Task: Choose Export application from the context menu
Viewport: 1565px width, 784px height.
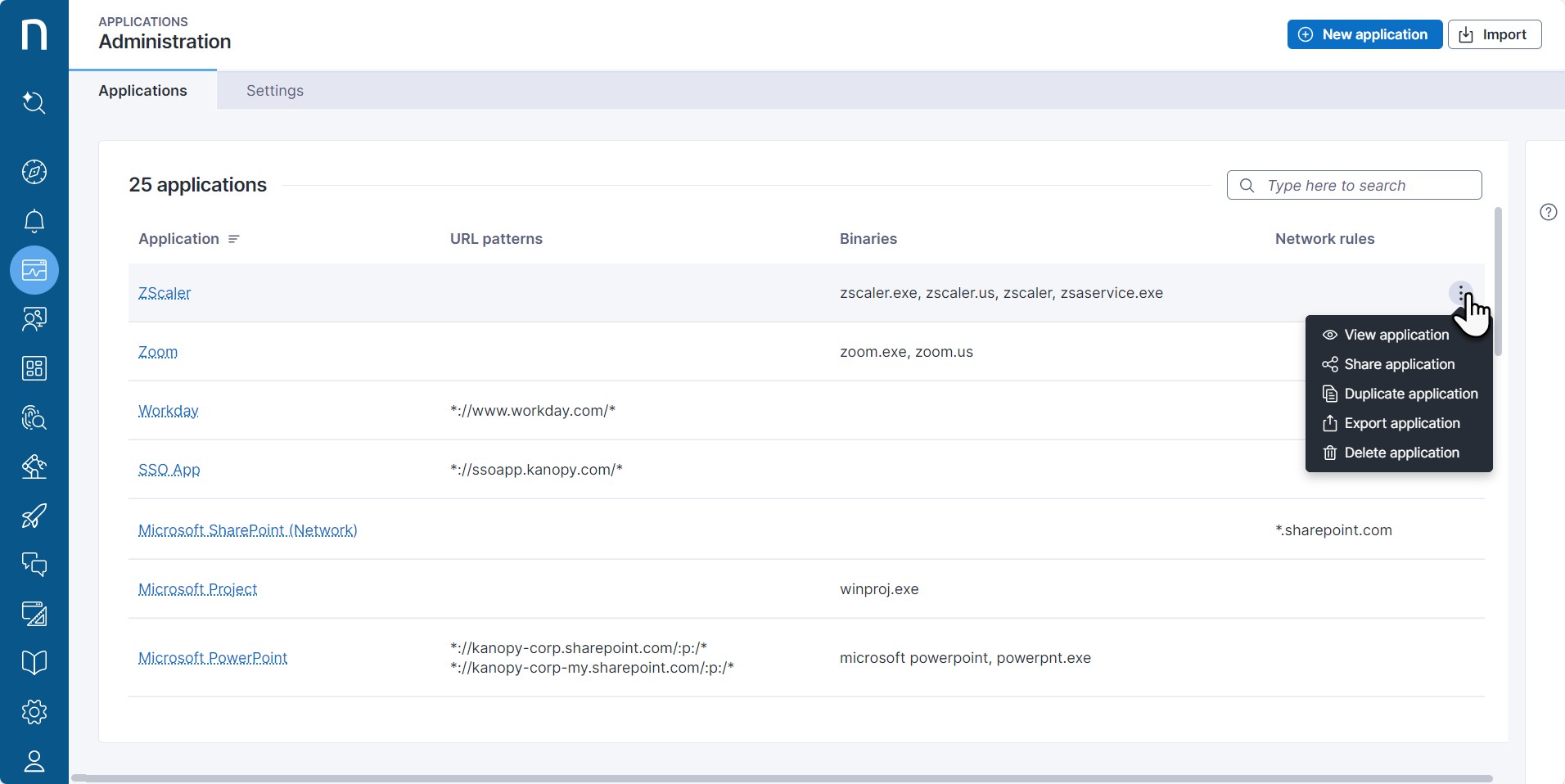Action: 1399,423
